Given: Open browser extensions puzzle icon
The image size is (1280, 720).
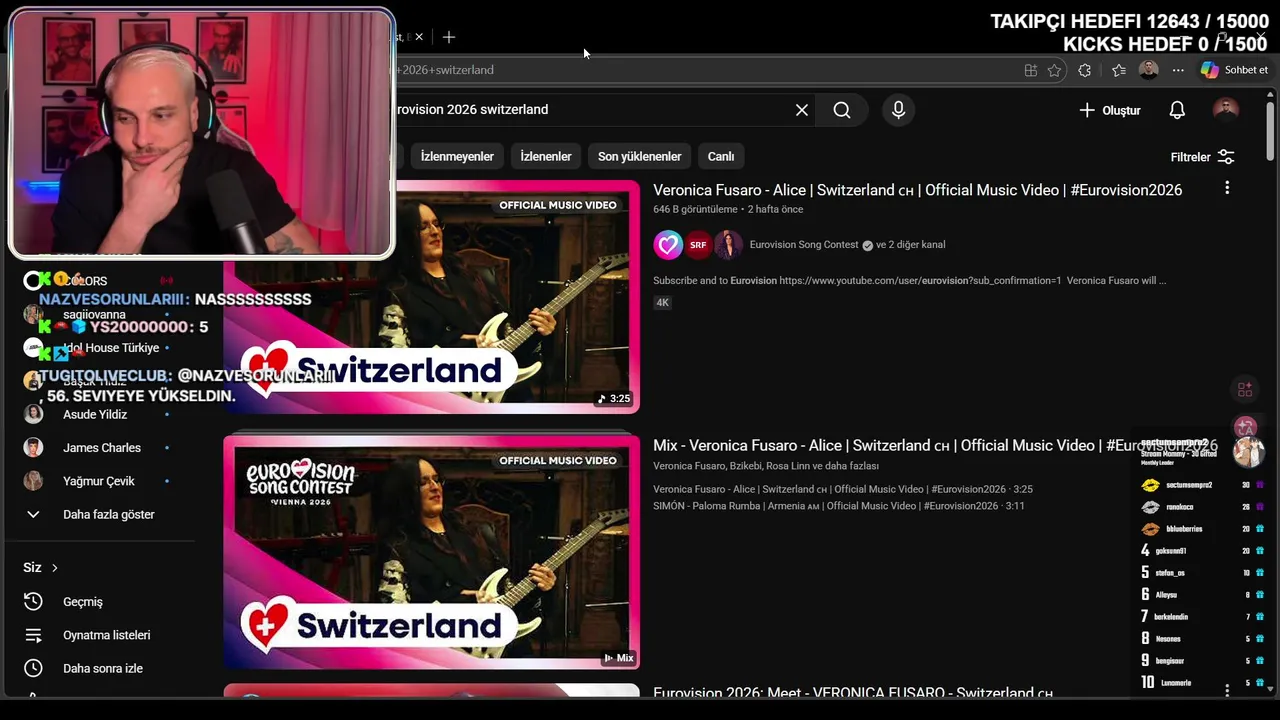Looking at the screenshot, I should pyautogui.click(x=1085, y=70).
